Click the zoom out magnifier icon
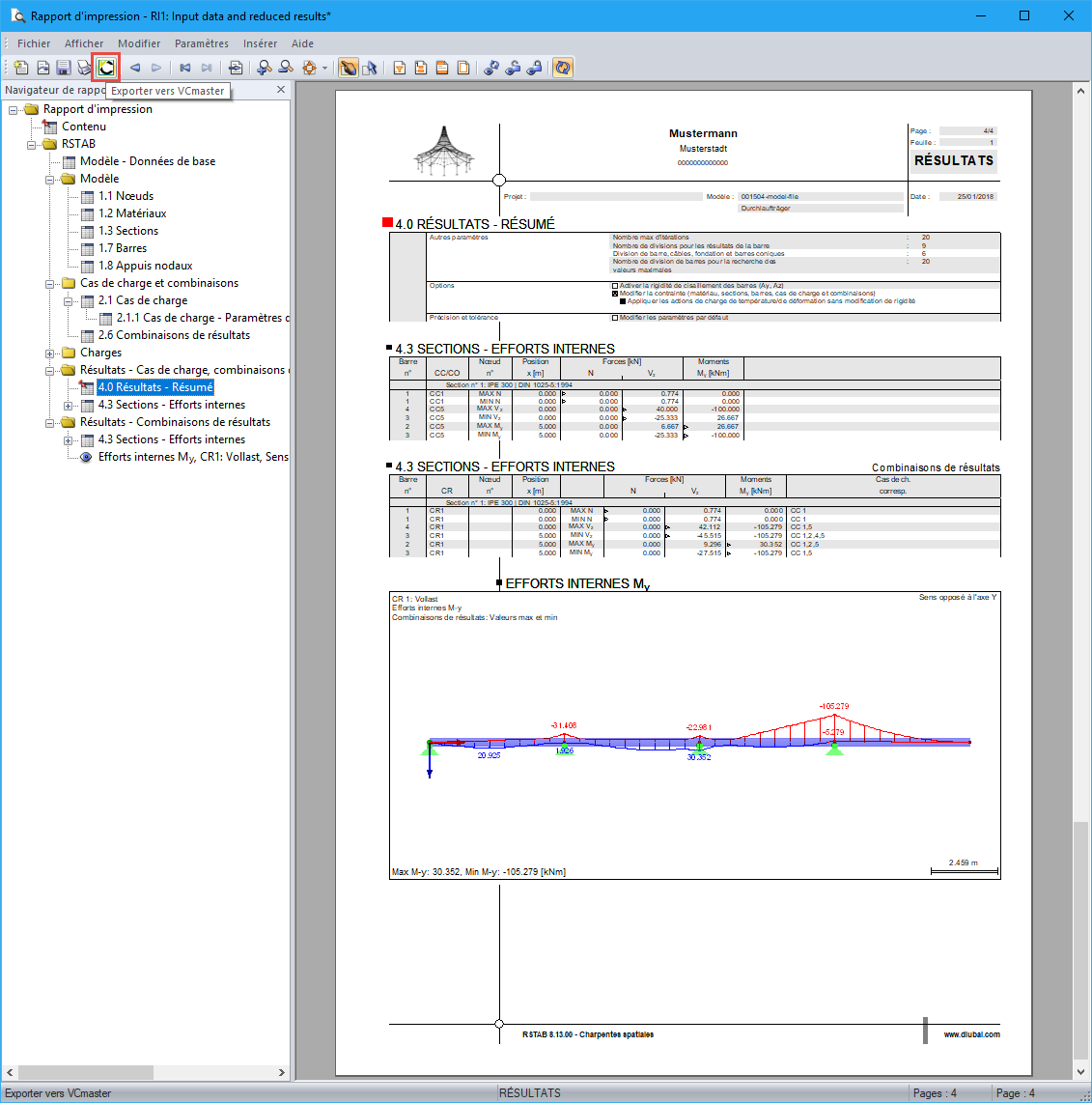1092x1103 pixels. [286, 68]
